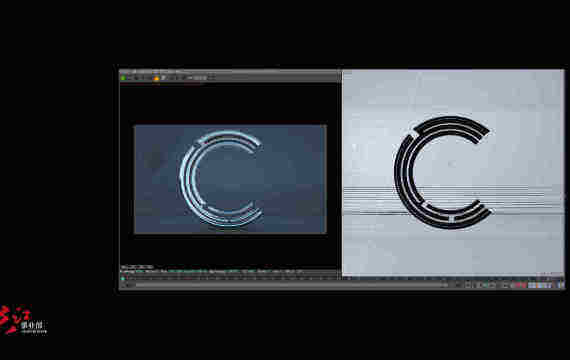Click the first red button in playback controls
This screenshot has width=570, height=360.
click(x=516, y=285)
